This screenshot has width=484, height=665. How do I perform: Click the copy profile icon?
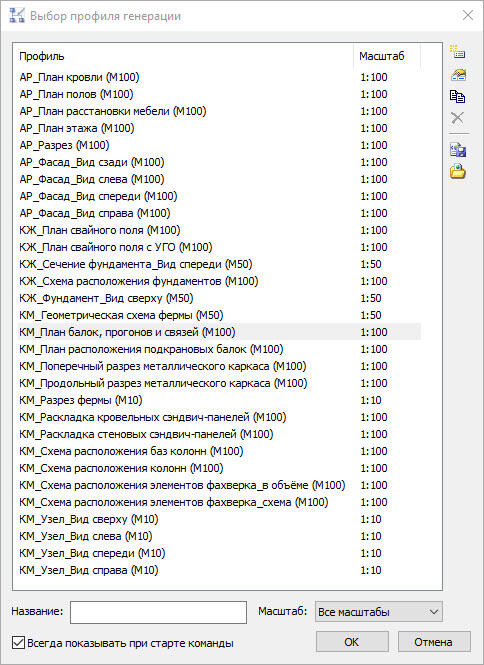tap(458, 97)
